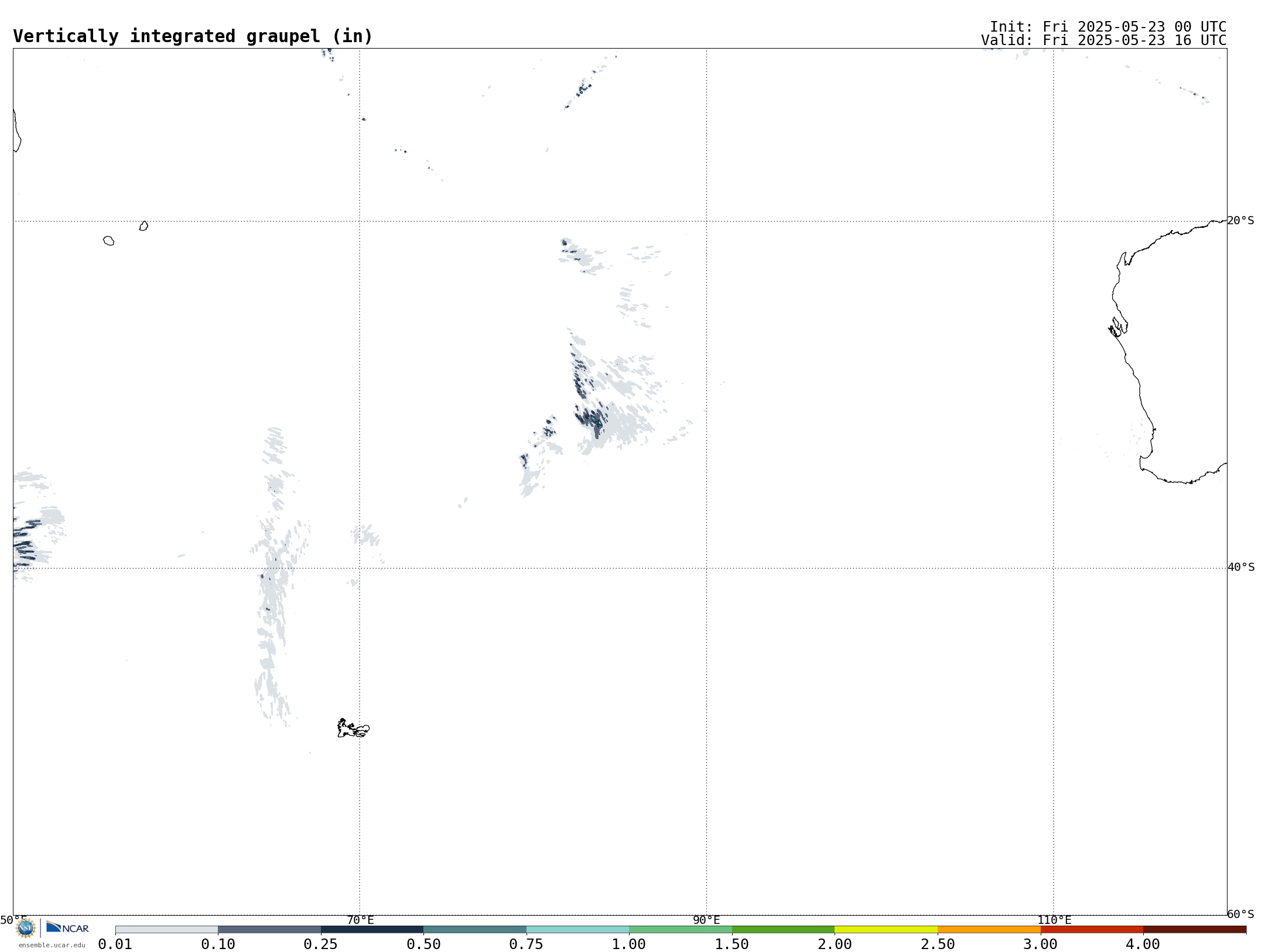Click the 90°E longitude label
This screenshot has width=1265, height=952.
pos(706,920)
